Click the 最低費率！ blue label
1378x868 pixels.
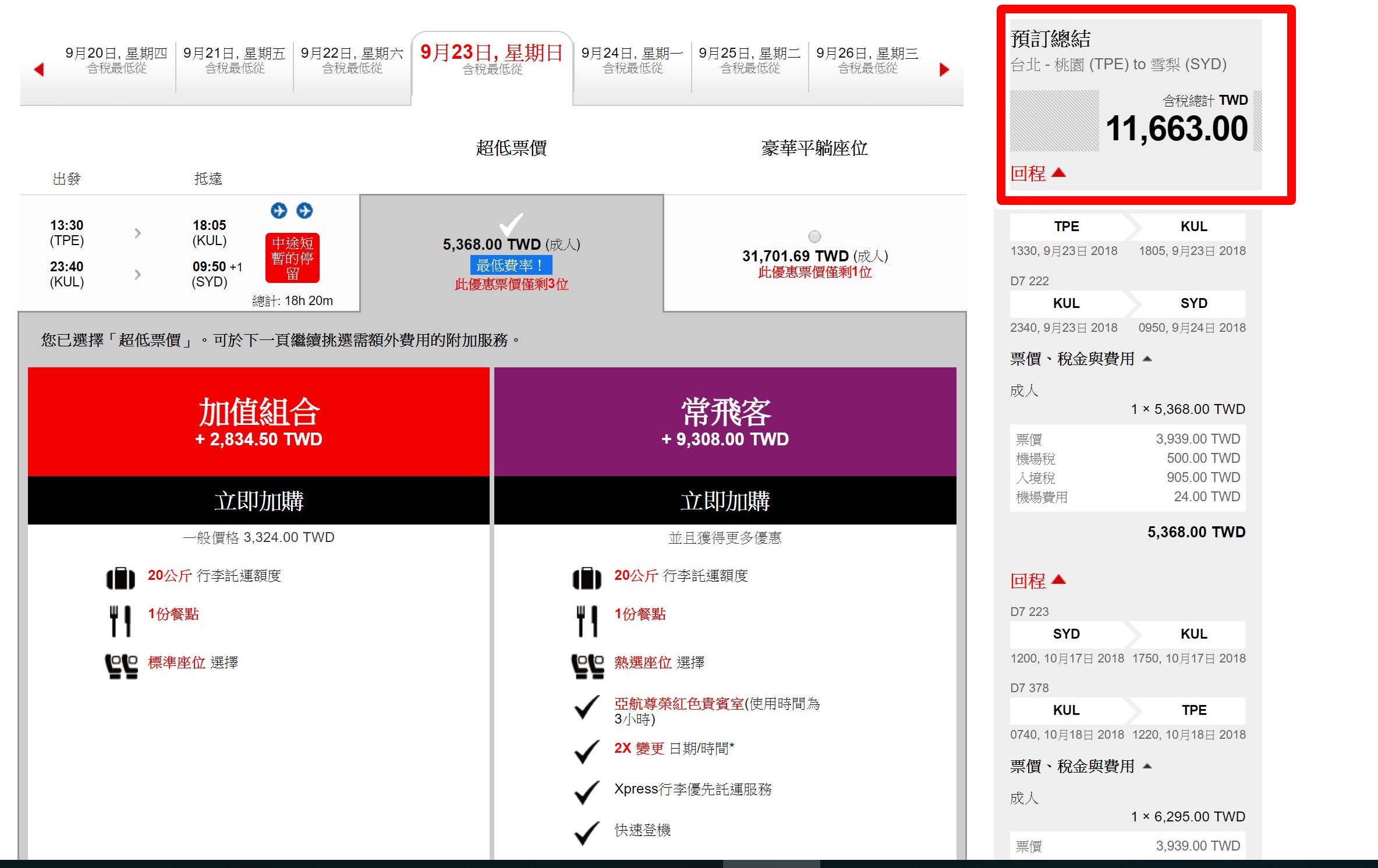(x=511, y=265)
